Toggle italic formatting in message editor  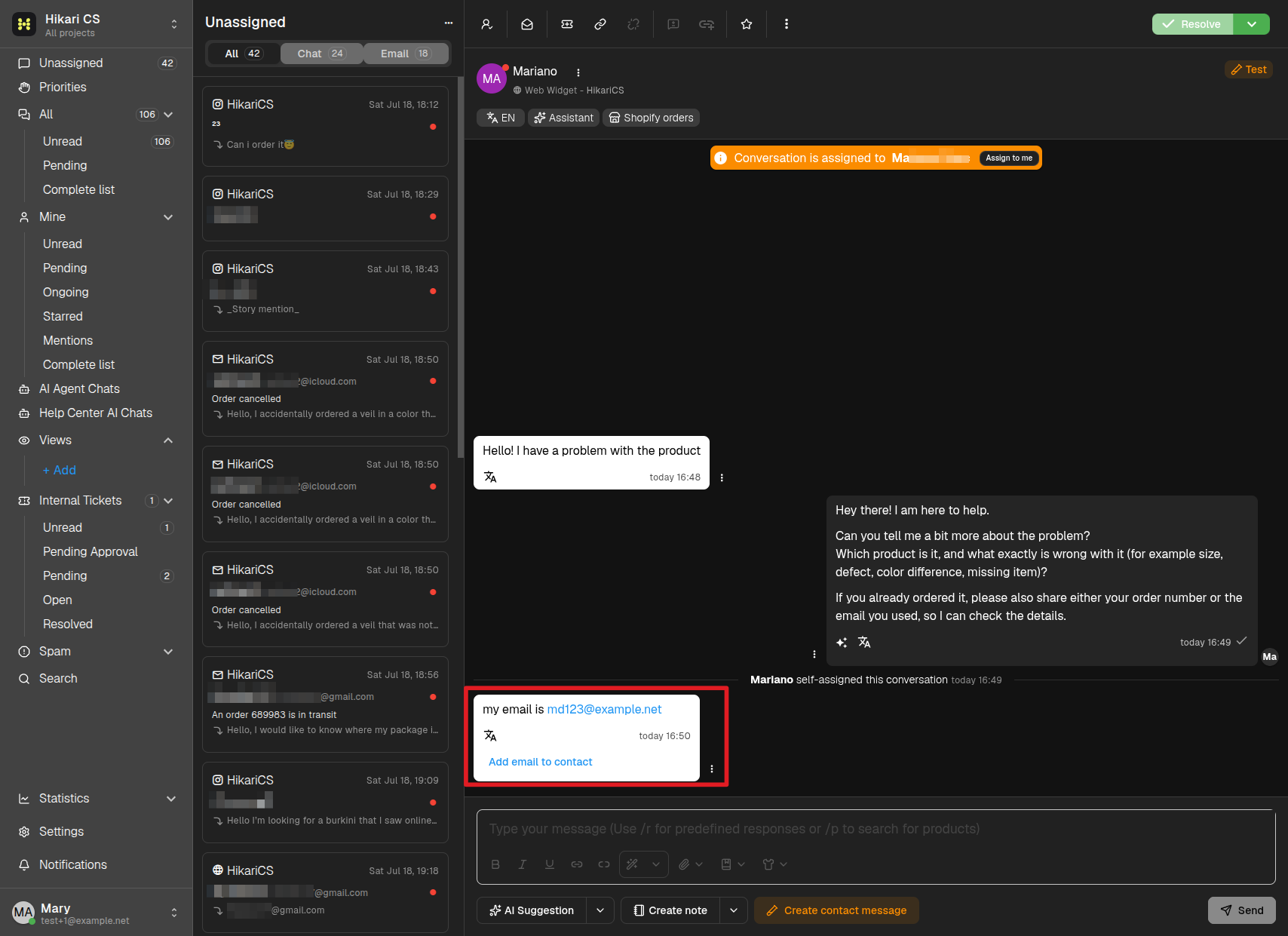[523, 864]
